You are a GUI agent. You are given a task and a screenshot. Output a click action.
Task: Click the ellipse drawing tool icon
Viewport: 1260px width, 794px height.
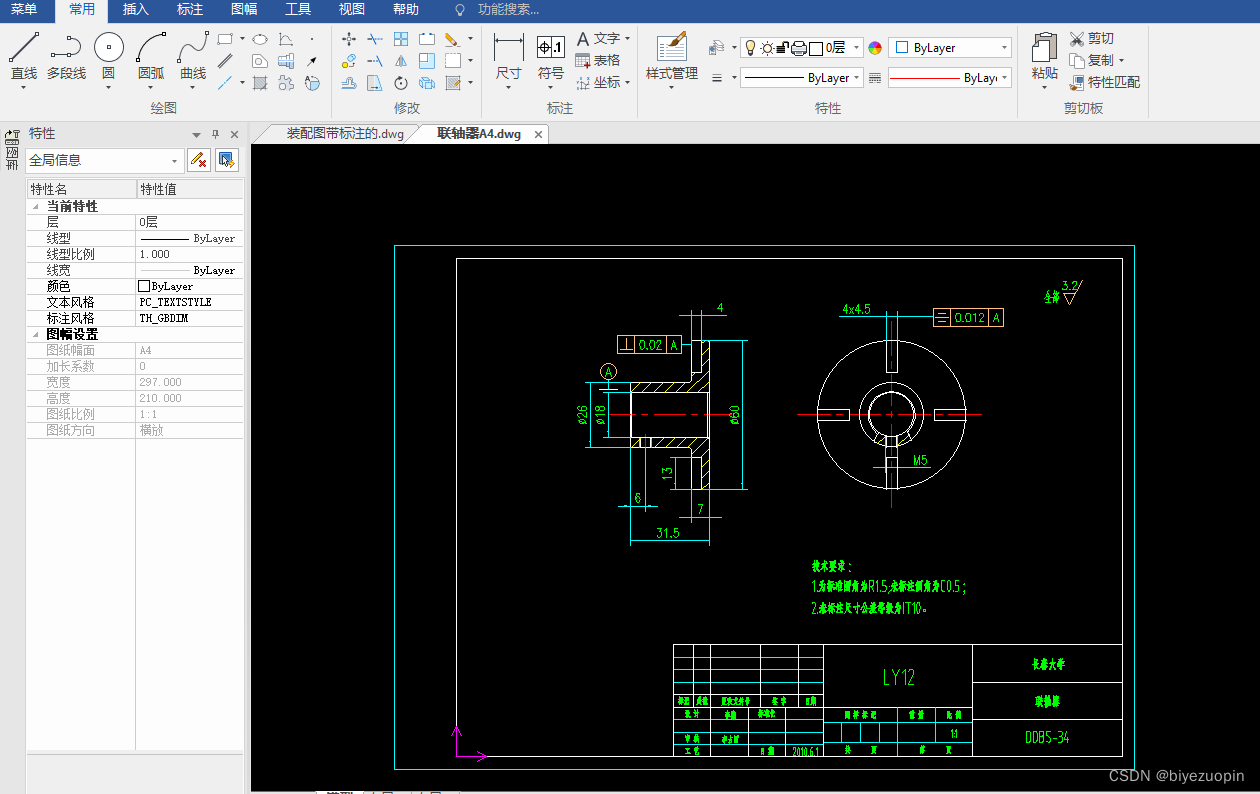pyautogui.click(x=260, y=39)
